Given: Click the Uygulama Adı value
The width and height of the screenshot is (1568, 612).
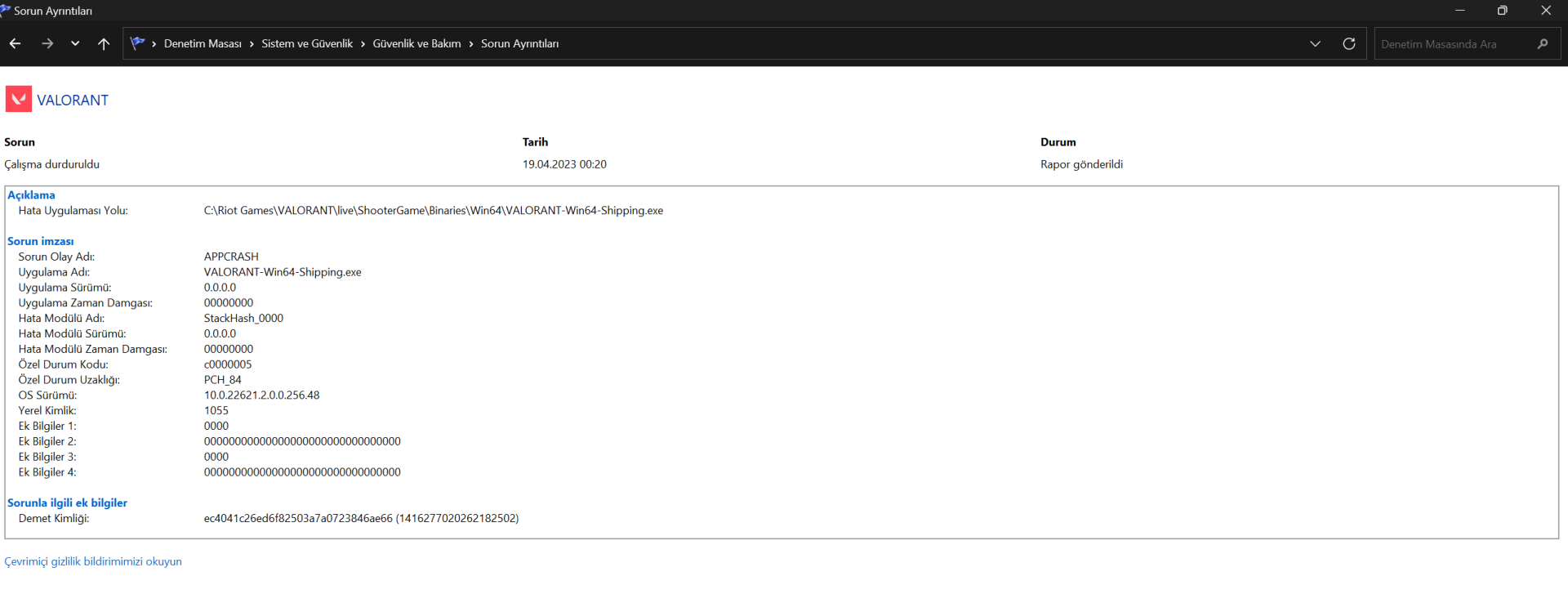Looking at the screenshot, I should point(283,272).
